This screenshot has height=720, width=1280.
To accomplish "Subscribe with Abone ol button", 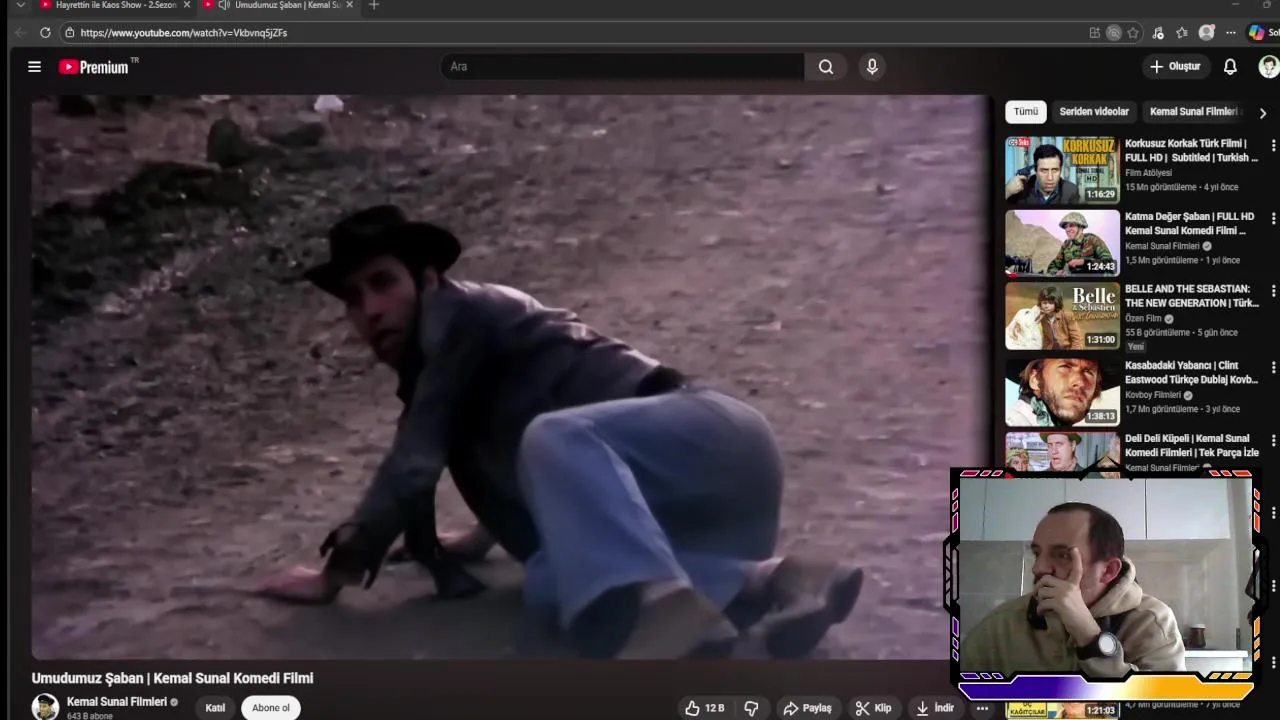I will point(270,707).
